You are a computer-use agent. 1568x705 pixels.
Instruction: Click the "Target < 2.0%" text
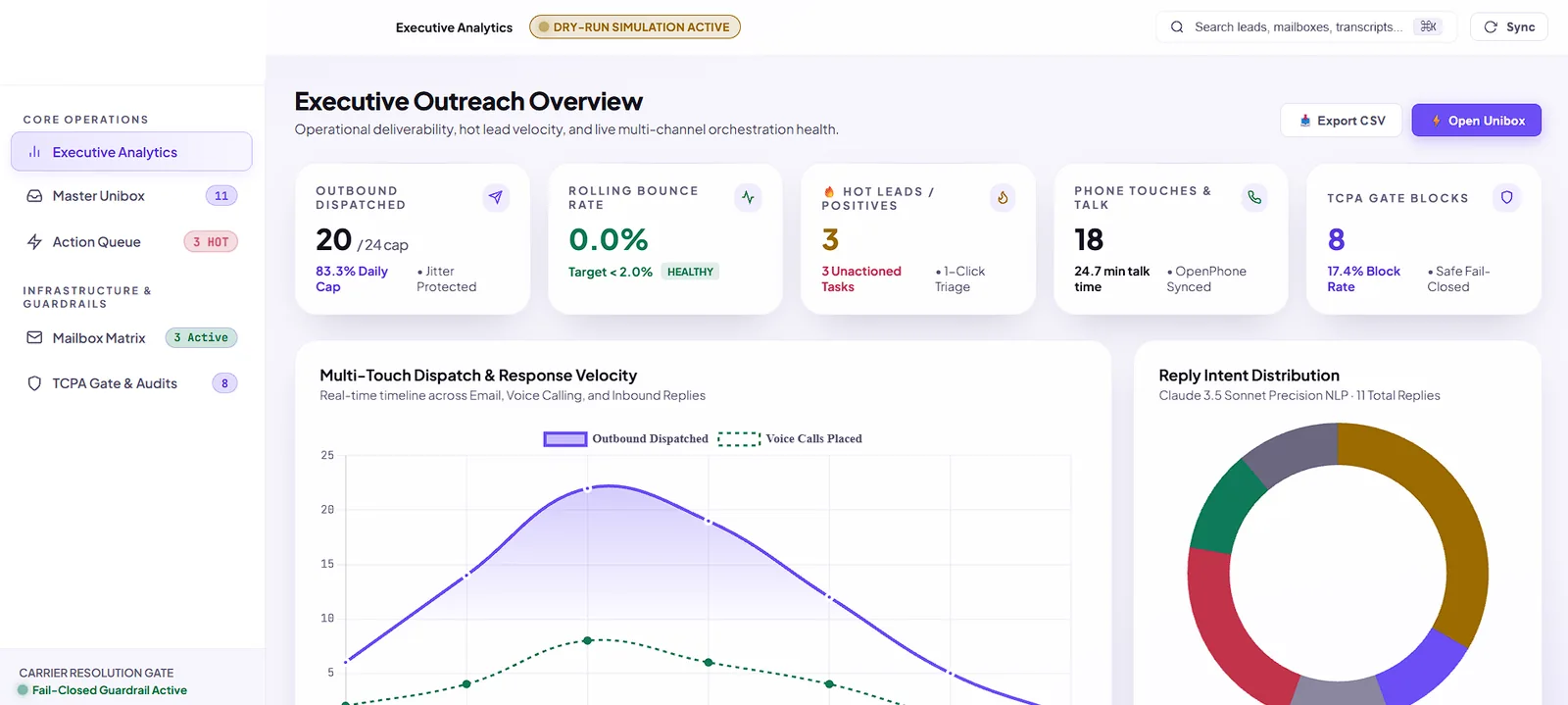pyautogui.click(x=611, y=272)
